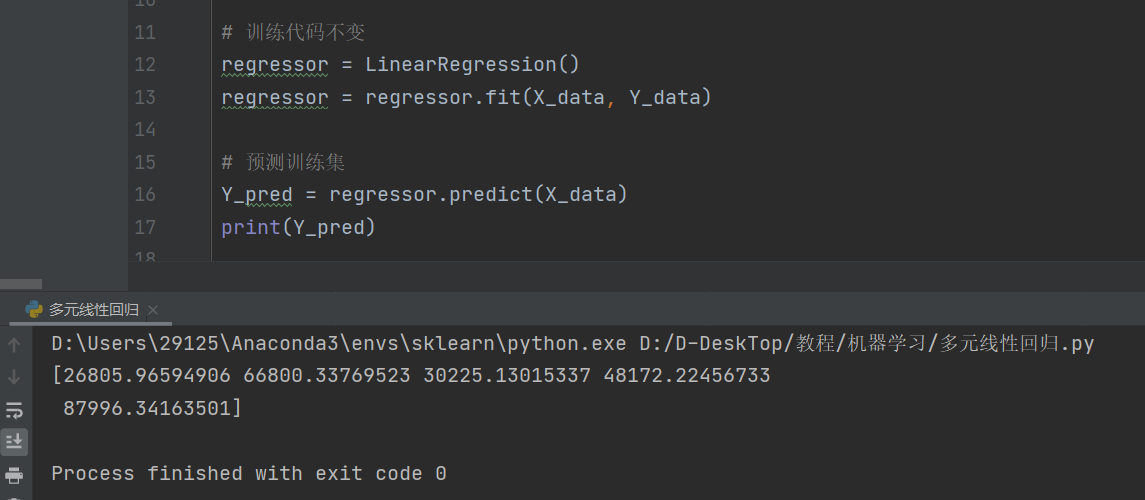1145x500 pixels.
Task: Click the print keyword on line 17
Action: [x=251, y=228]
